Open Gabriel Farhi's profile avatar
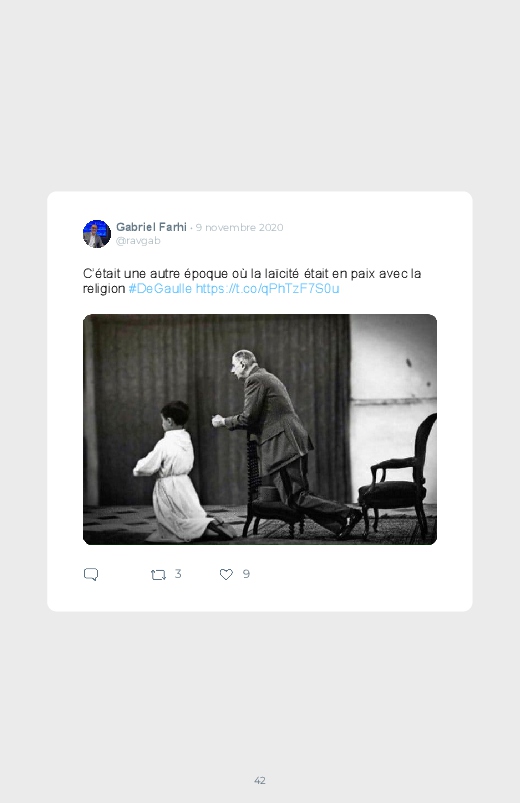520x803 pixels. pos(97,234)
